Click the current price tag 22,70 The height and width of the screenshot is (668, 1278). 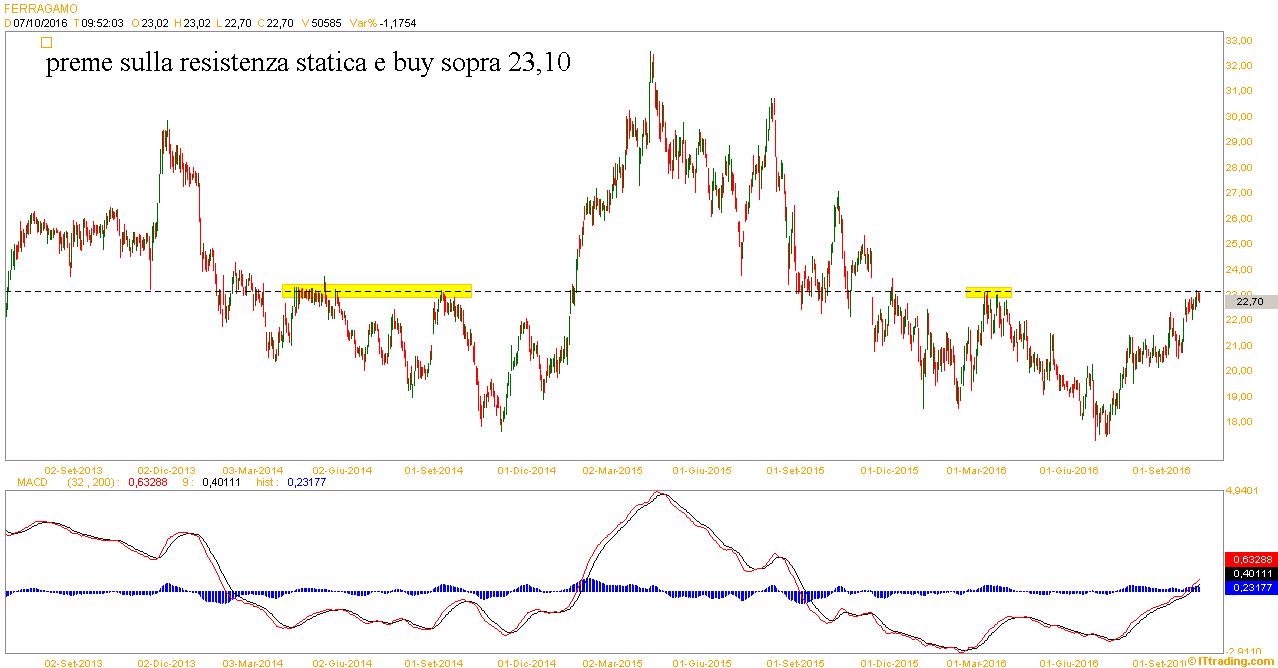(x=1250, y=301)
